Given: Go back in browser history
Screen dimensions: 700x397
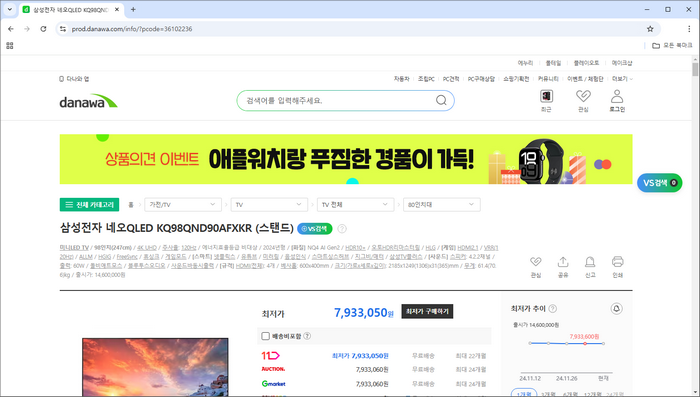Looking at the screenshot, I should [x=11, y=29].
